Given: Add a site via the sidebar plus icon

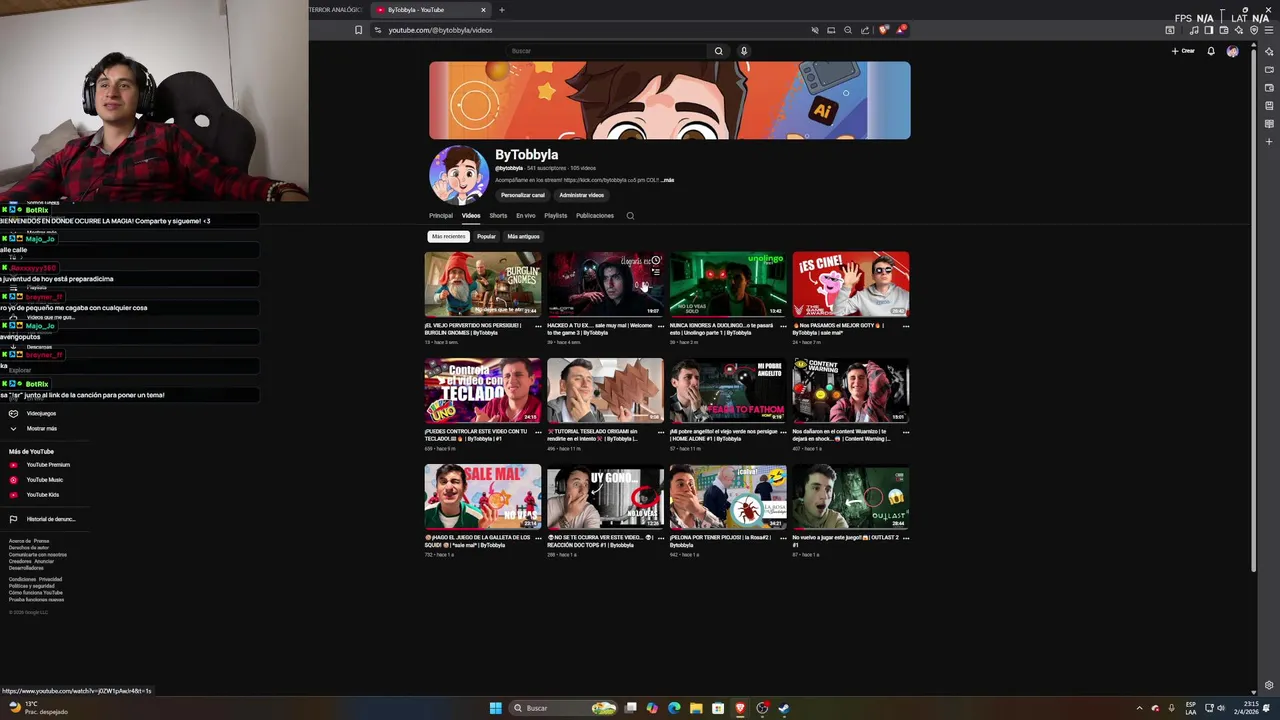Looking at the screenshot, I should pos(1269,142).
